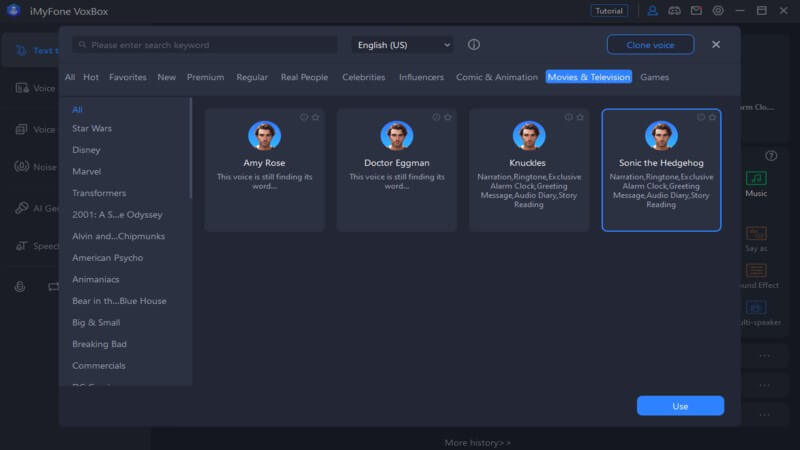Select Alvin and...Chipmunks list entry
Viewport: 800px width, 450px height.
pos(118,236)
